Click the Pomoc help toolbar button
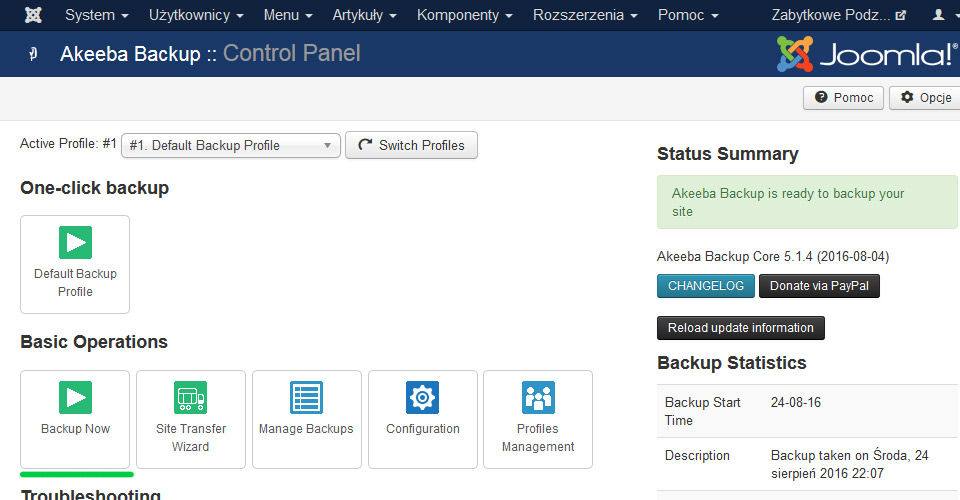 [x=844, y=98]
